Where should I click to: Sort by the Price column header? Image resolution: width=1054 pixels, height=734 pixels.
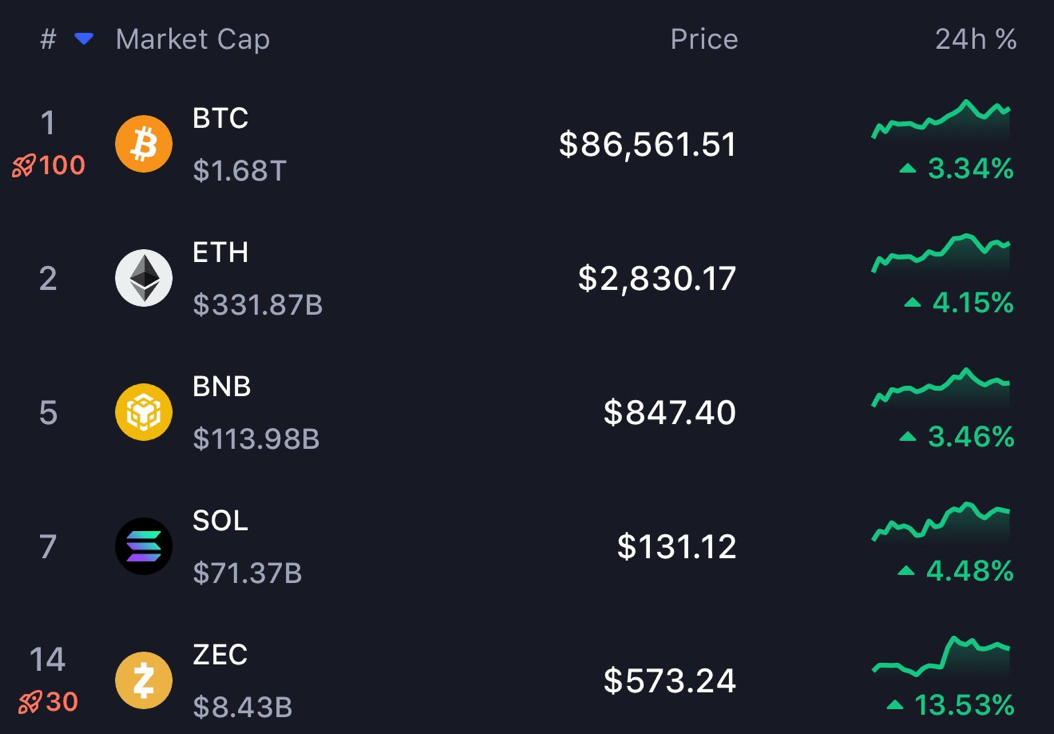(704, 40)
